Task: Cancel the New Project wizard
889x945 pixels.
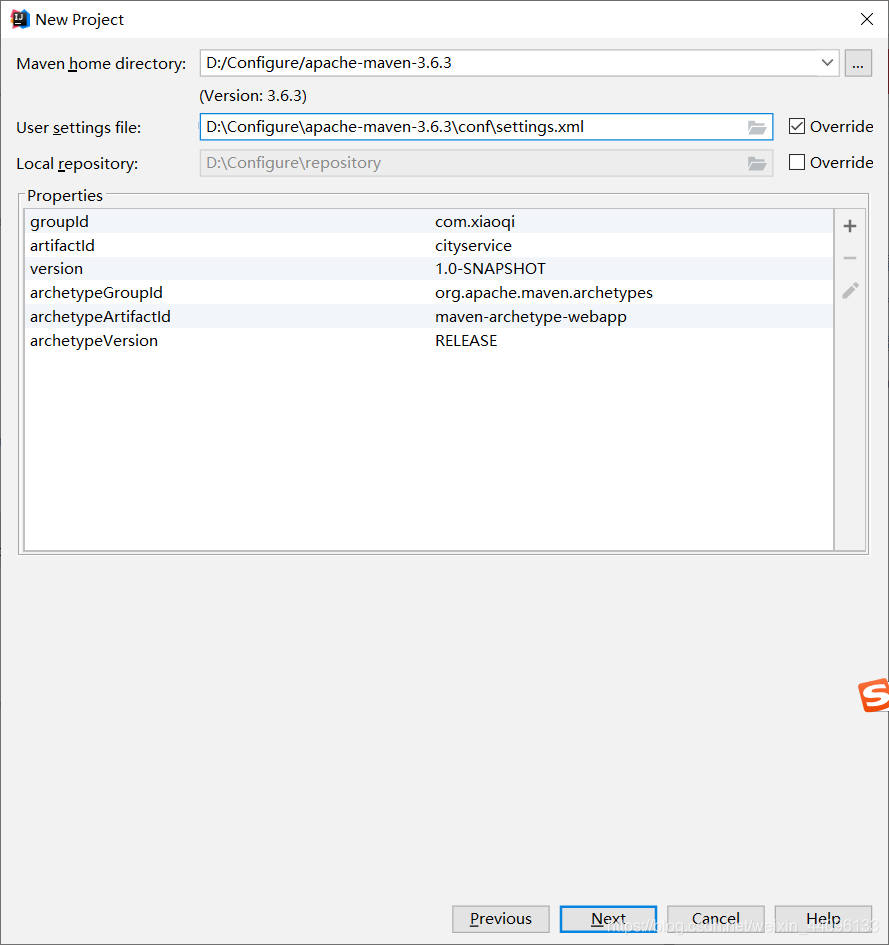Action: pos(715,918)
